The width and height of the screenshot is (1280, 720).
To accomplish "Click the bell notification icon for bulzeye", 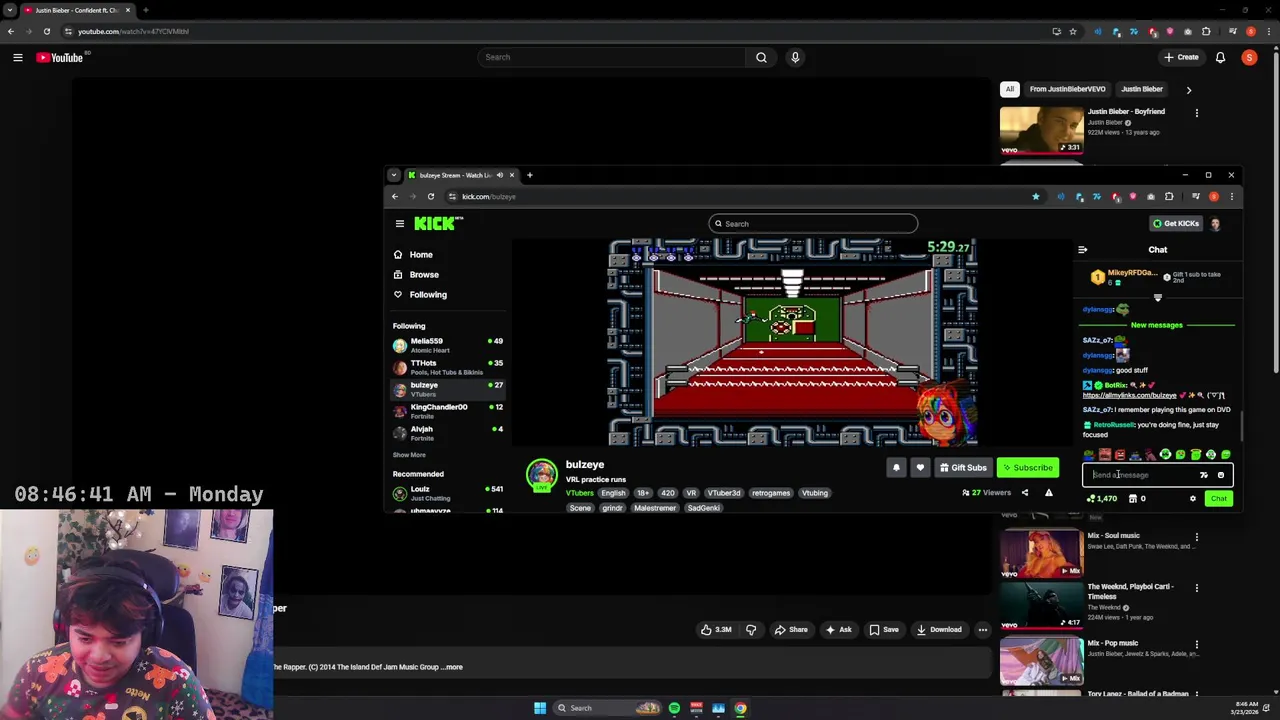I will coord(896,468).
